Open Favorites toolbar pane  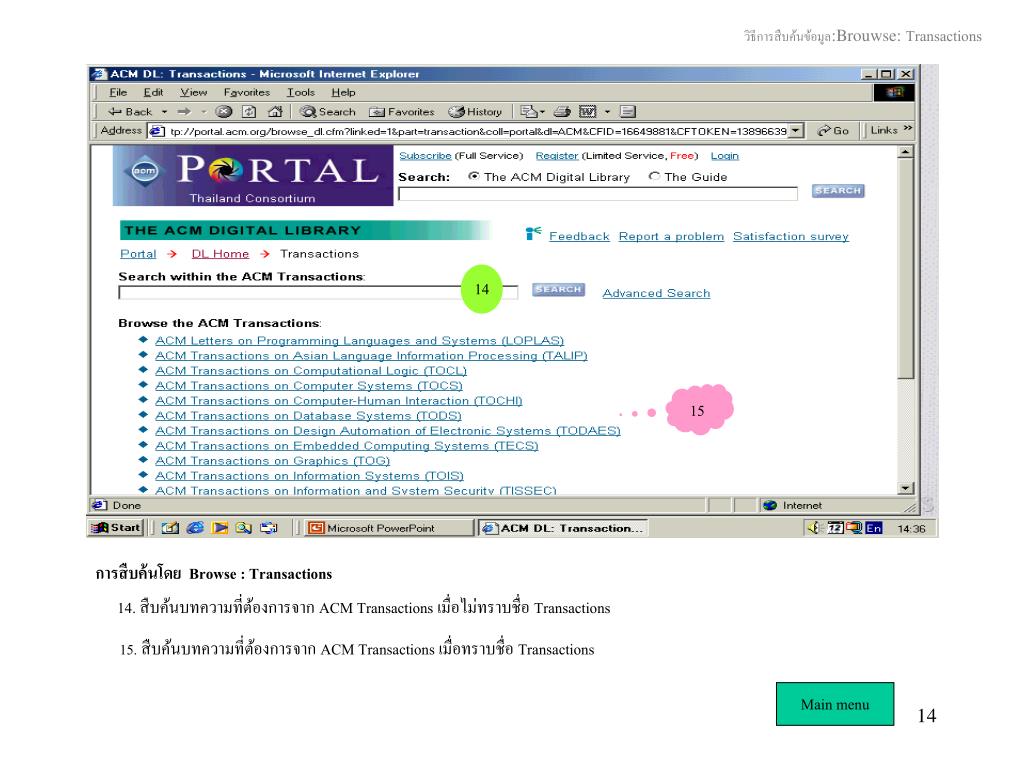(x=402, y=112)
